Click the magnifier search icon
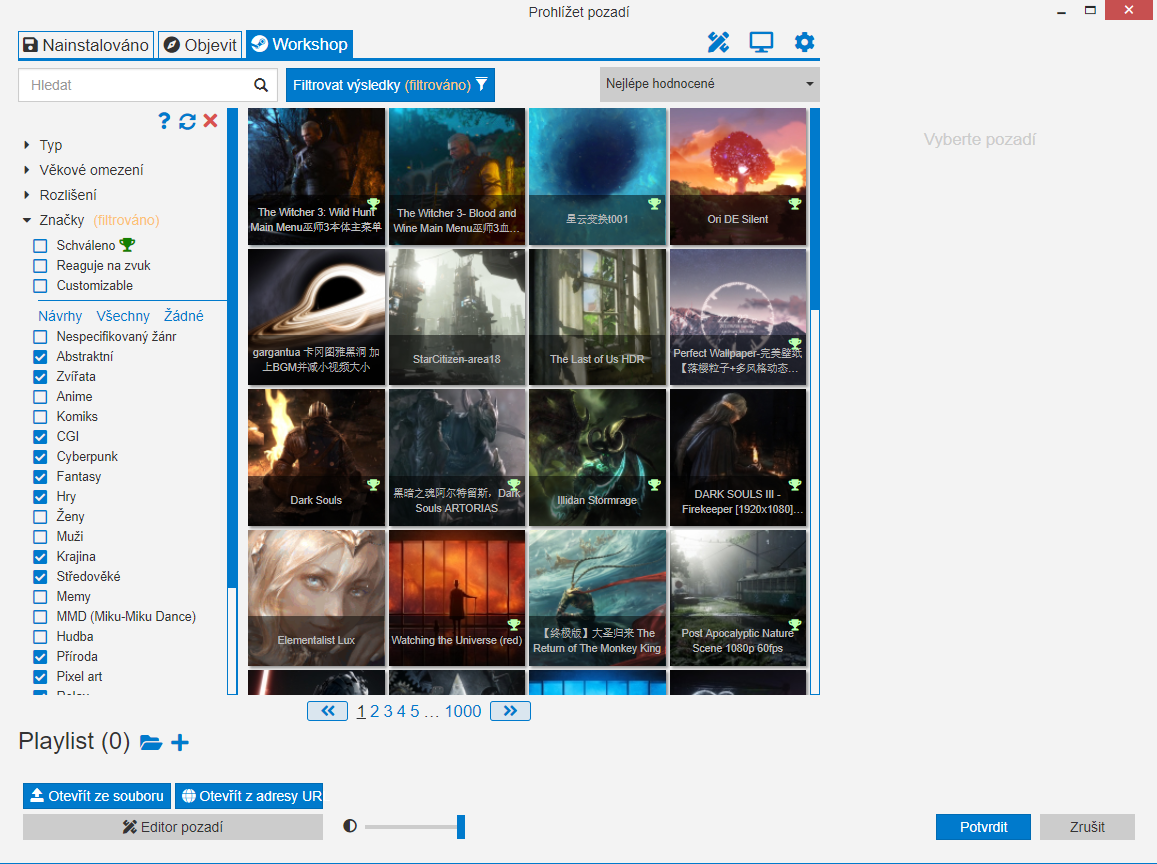The image size is (1157, 864). point(261,85)
